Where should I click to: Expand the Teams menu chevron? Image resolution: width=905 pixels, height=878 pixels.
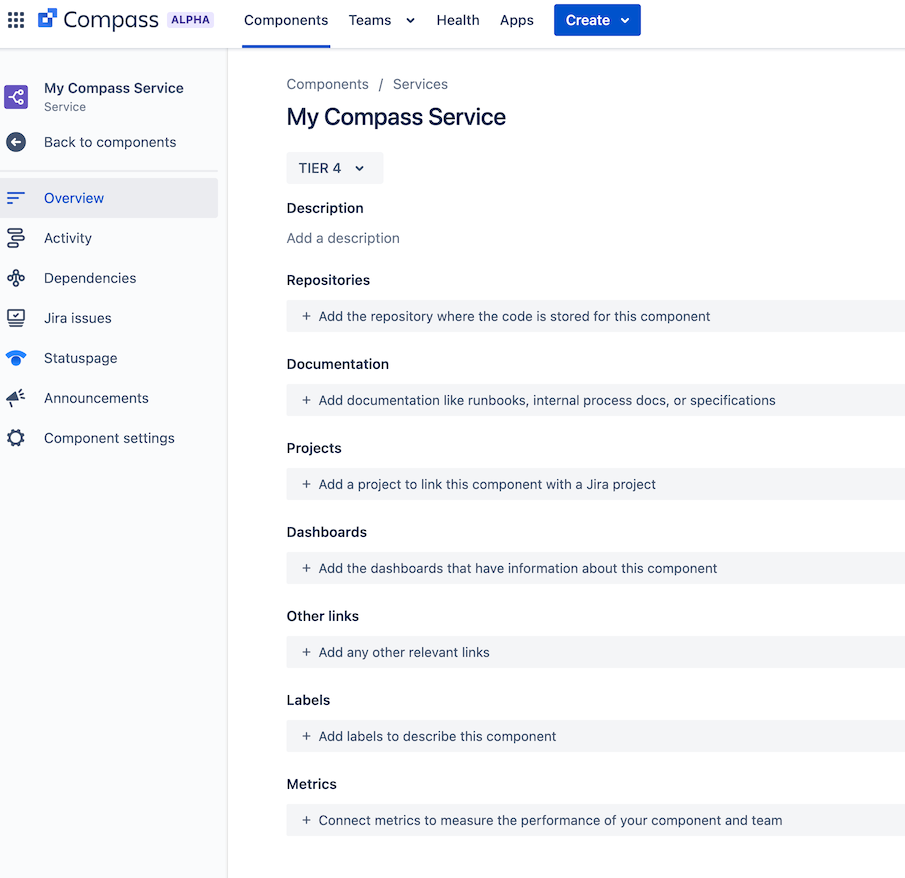pyautogui.click(x=410, y=21)
